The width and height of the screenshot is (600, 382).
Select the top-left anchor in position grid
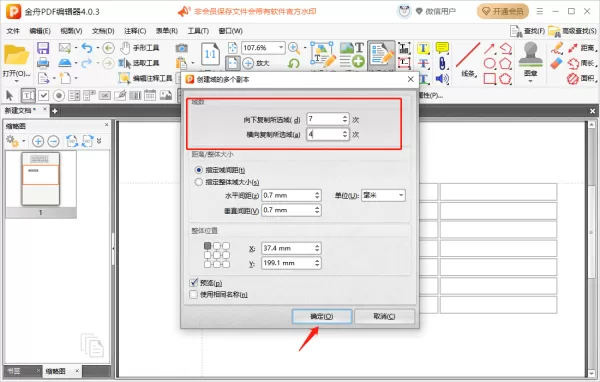207,245
